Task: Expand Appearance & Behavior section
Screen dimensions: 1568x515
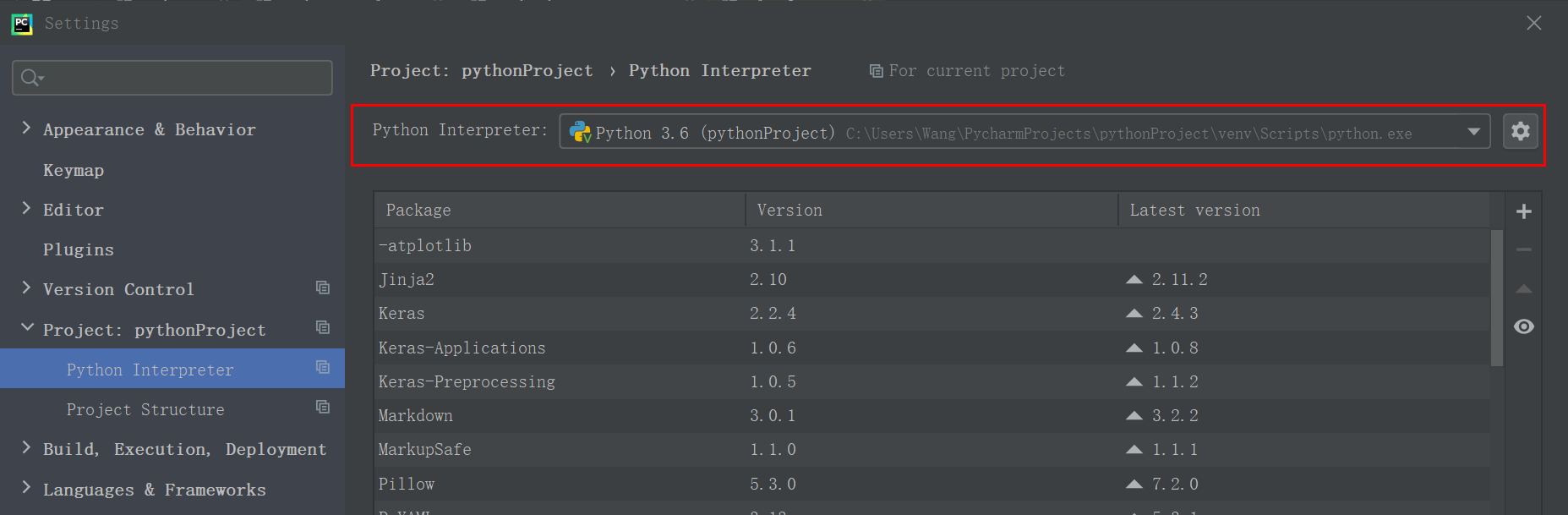Action: click(26, 128)
